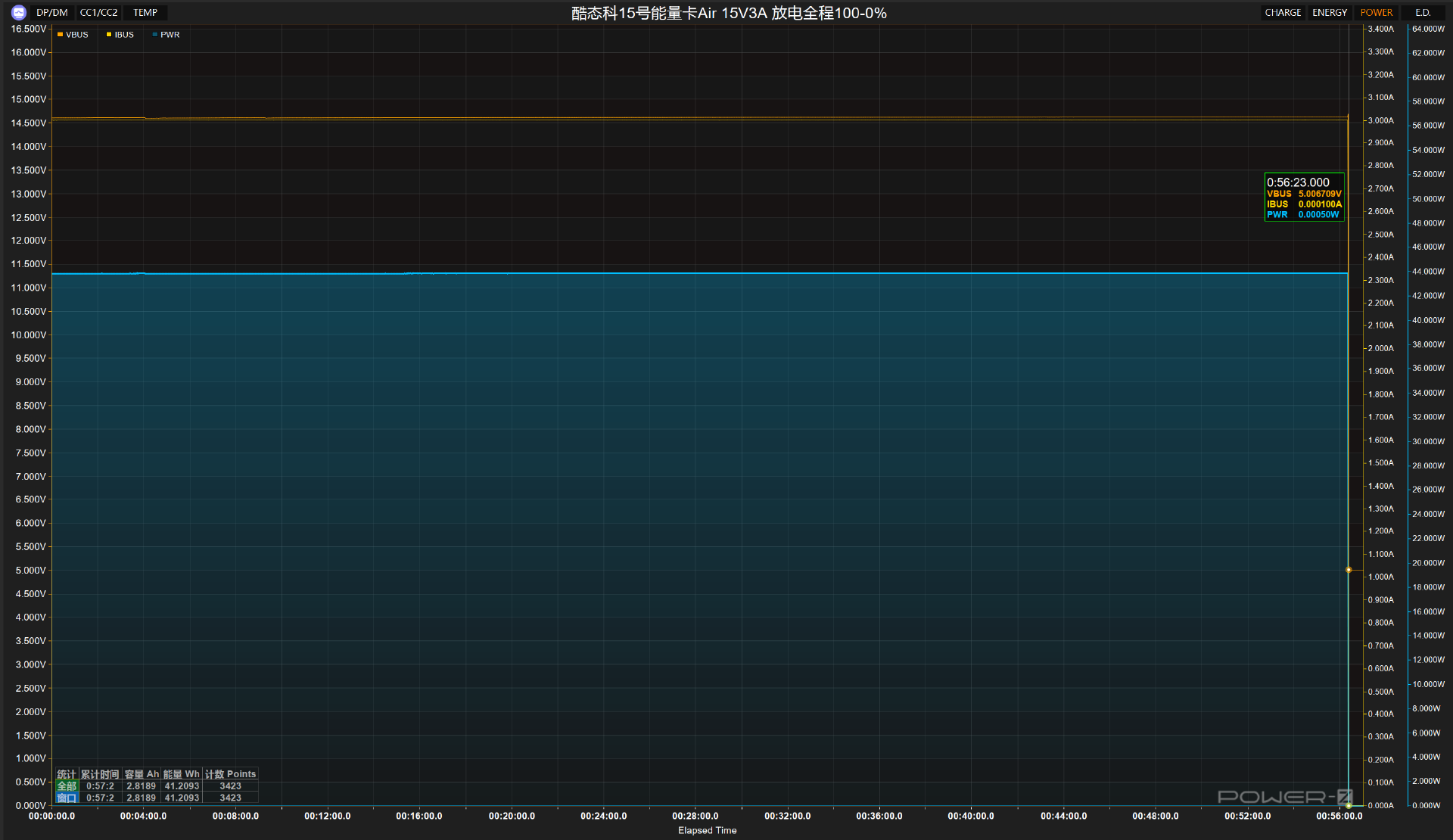
Task: Click the green 全部 statistics row label
Action: point(67,786)
